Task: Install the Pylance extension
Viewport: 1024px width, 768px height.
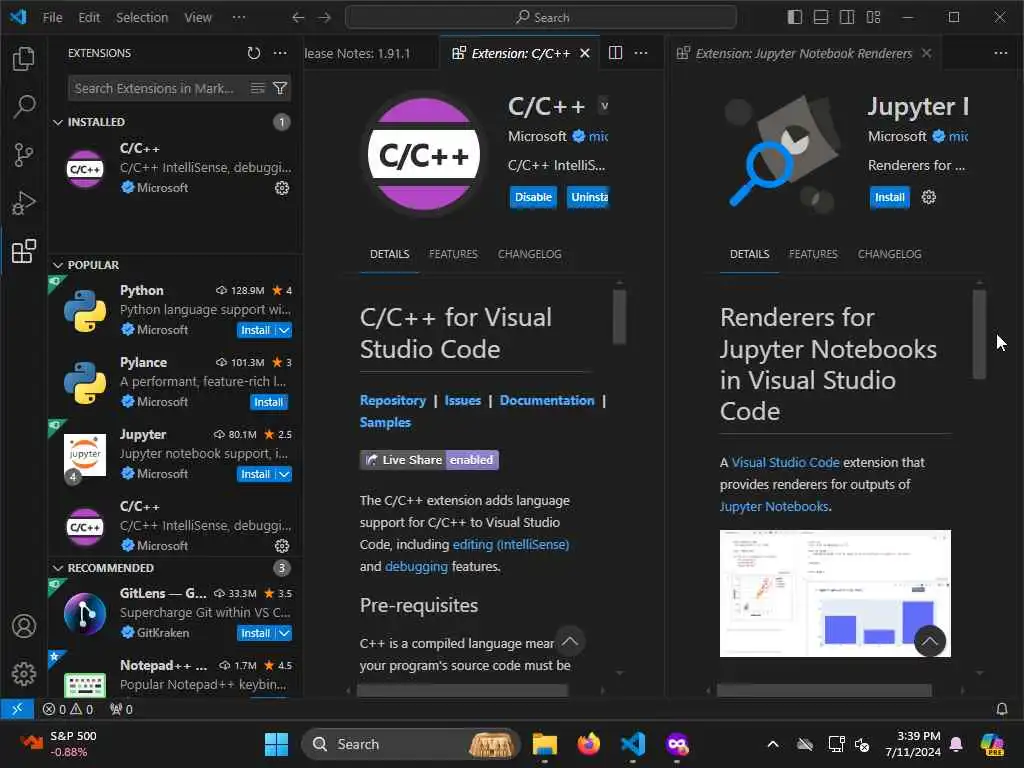Action: 268,402
